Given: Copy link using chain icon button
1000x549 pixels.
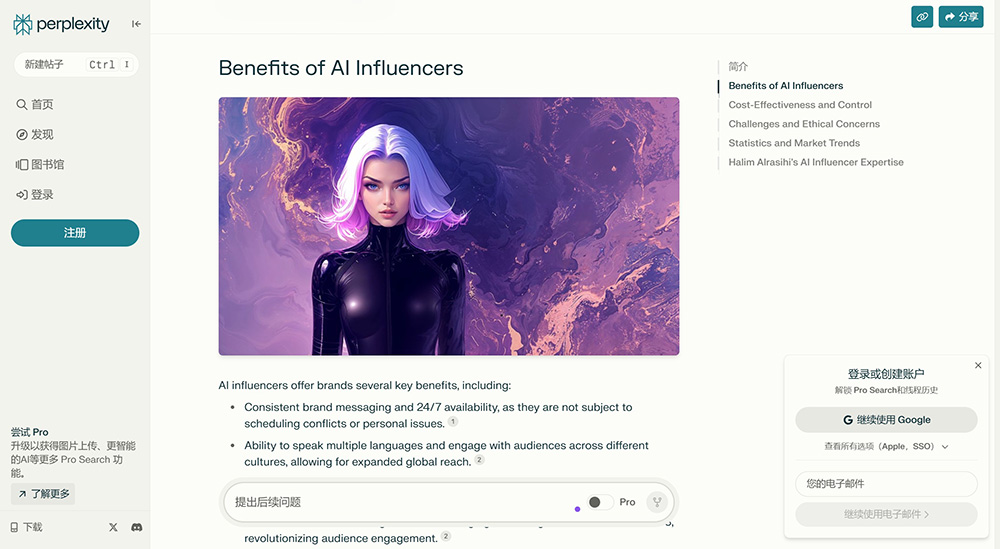Looking at the screenshot, I should (922, 17).
